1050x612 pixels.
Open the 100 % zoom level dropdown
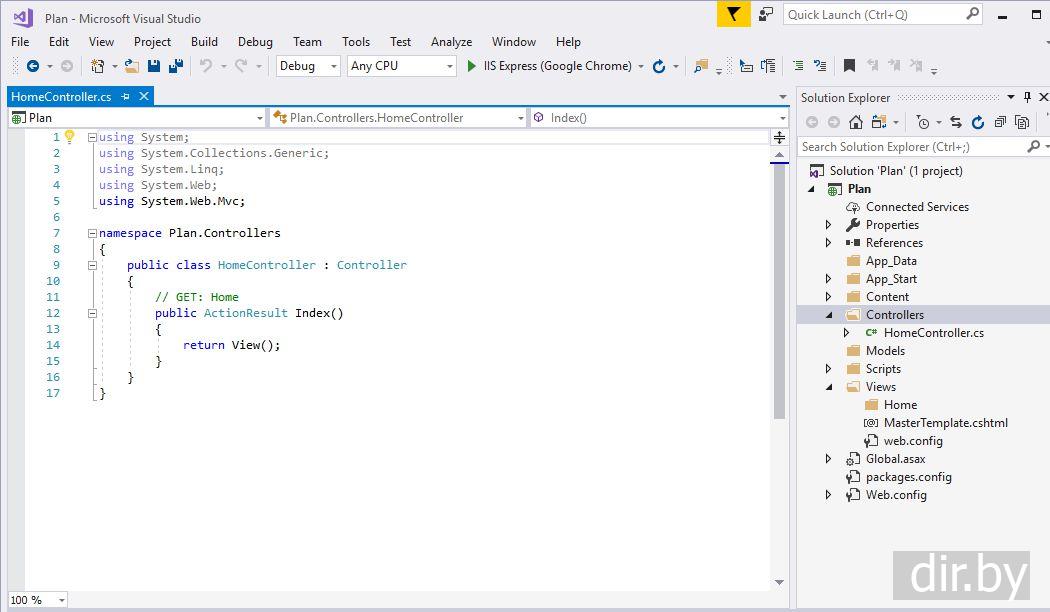61,600
